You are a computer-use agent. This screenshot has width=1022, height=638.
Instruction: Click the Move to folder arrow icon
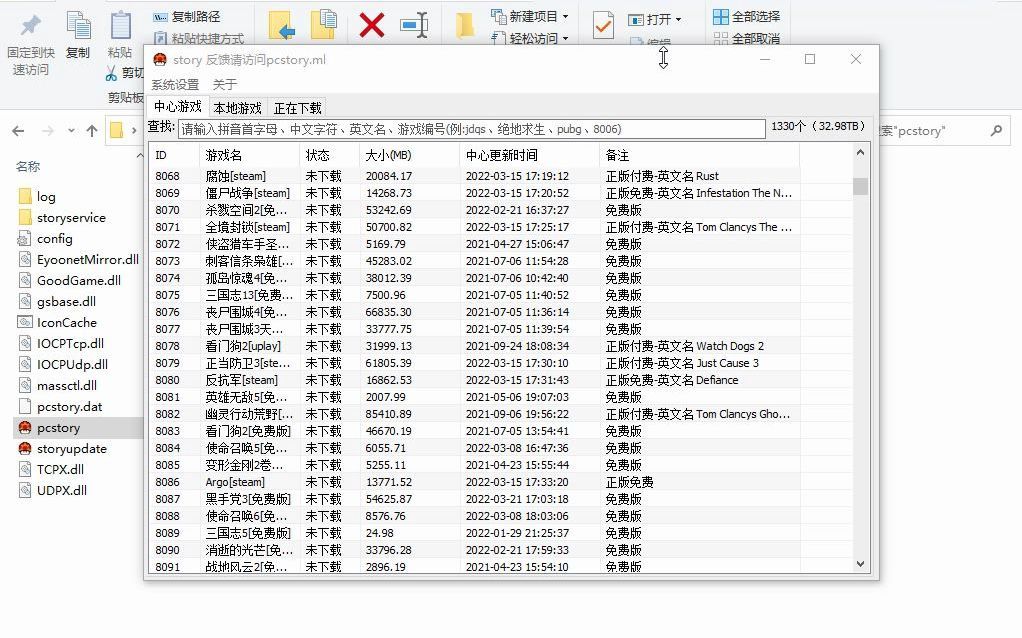pos(282,26)
